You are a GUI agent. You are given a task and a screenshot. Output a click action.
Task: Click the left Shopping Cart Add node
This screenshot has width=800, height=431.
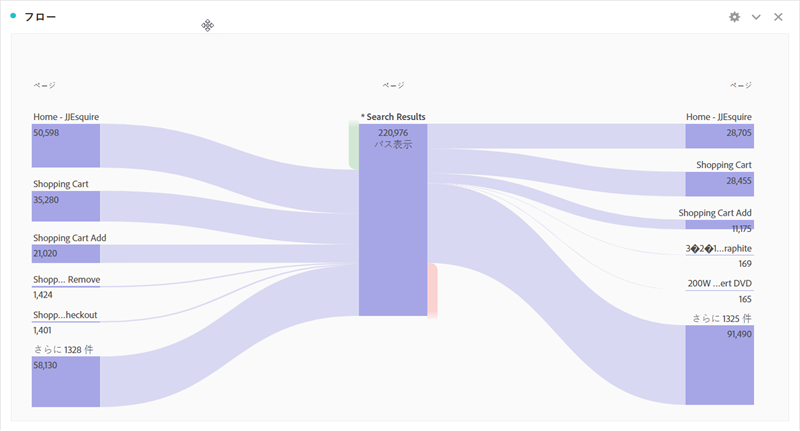tap(66, 254)
